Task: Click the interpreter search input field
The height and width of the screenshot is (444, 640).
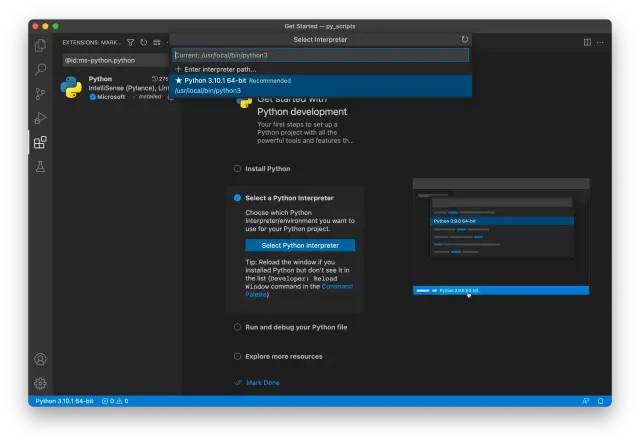Action: tap(320, 55)
